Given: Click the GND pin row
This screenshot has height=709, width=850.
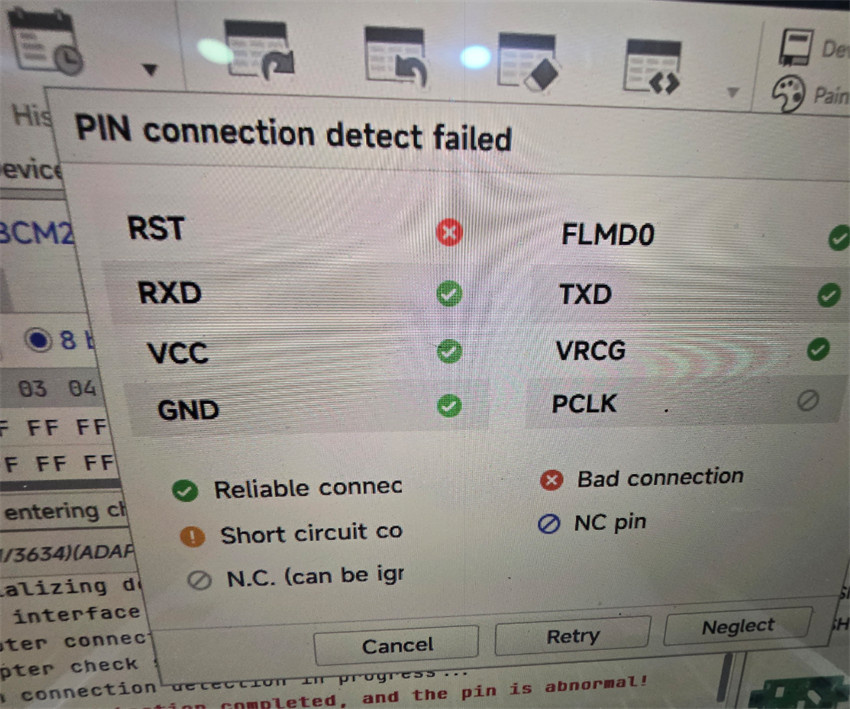Looking at the screenshot, I should 307,408.
